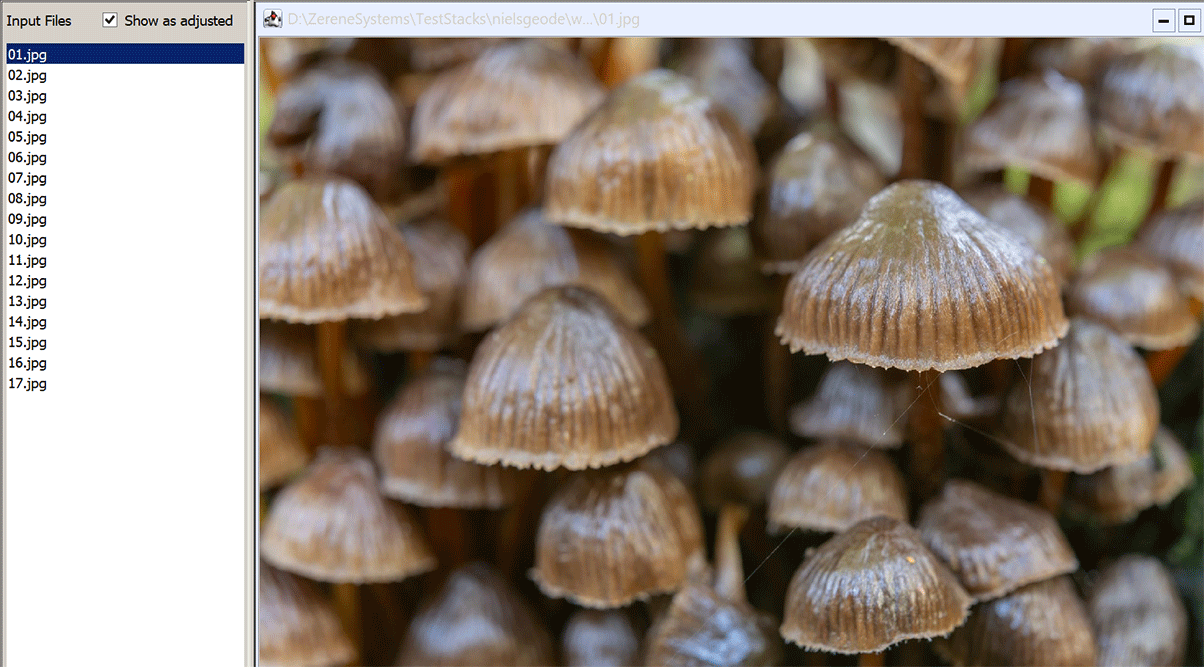Viewport: 1204px width, 667px height.
Task: Show 07.jpg from the input list
Action: tap(27, 178)
